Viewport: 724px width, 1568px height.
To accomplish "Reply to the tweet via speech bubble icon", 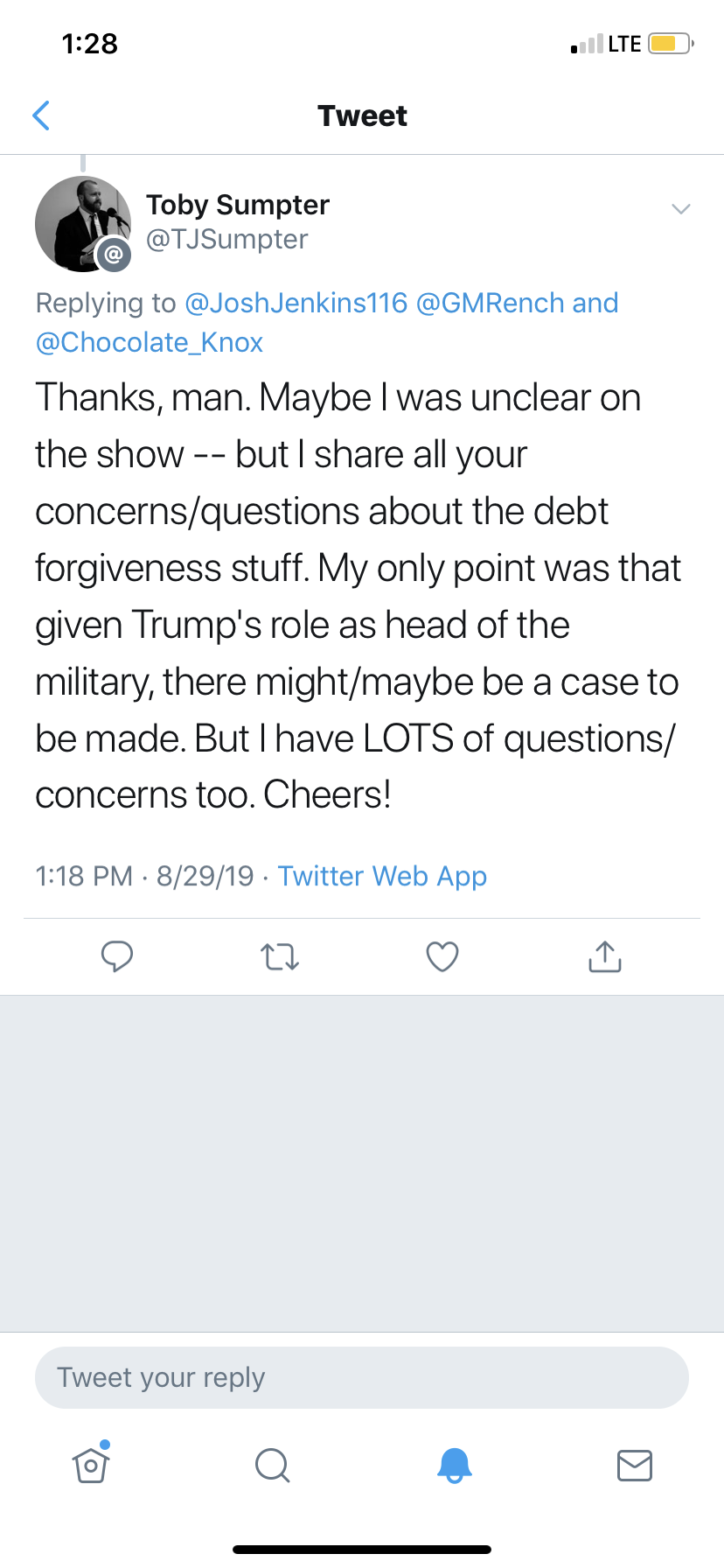I will (x=117, y=956).
